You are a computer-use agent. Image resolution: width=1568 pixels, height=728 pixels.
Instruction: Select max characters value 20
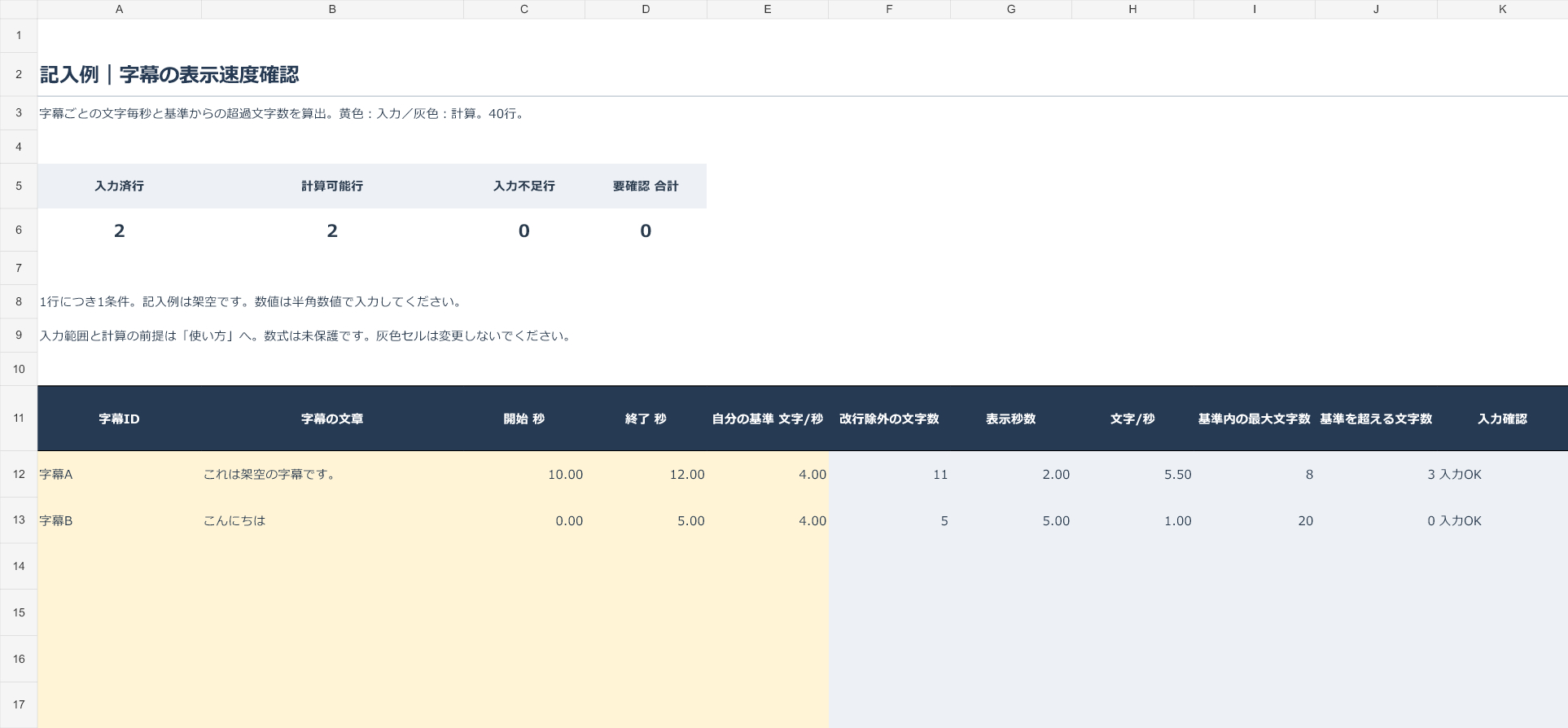[1254, 520]
